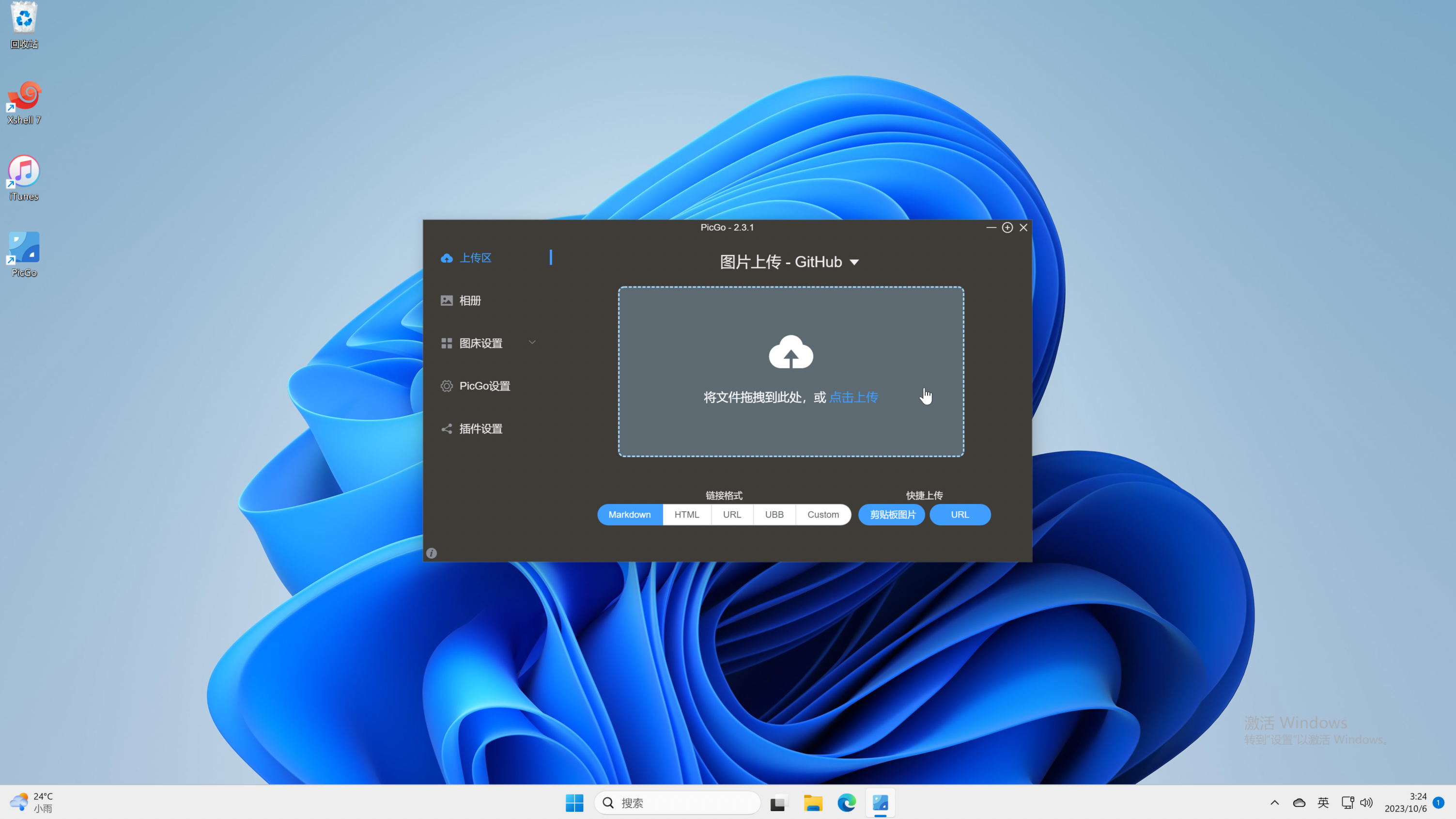Select HTML link format
This screenshot has height=819, width=1456.
pyautogui.click(x=687, y=515)
